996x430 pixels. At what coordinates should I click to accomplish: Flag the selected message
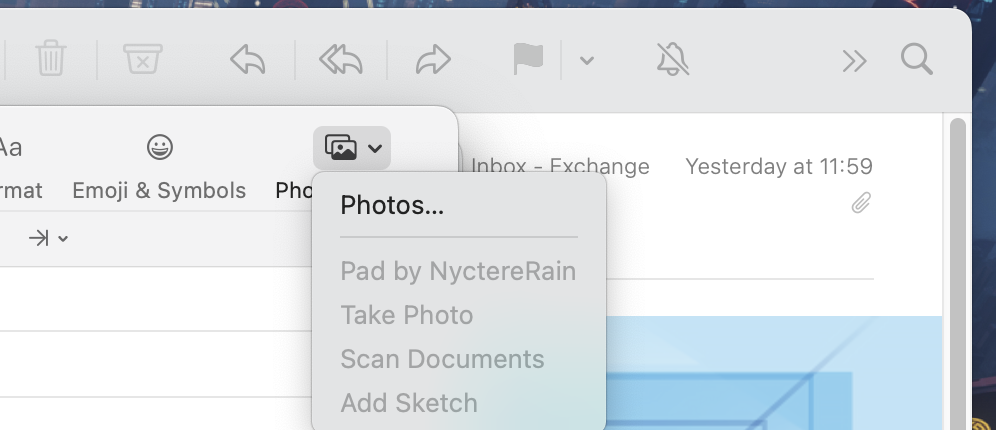(x=528, y=60)
